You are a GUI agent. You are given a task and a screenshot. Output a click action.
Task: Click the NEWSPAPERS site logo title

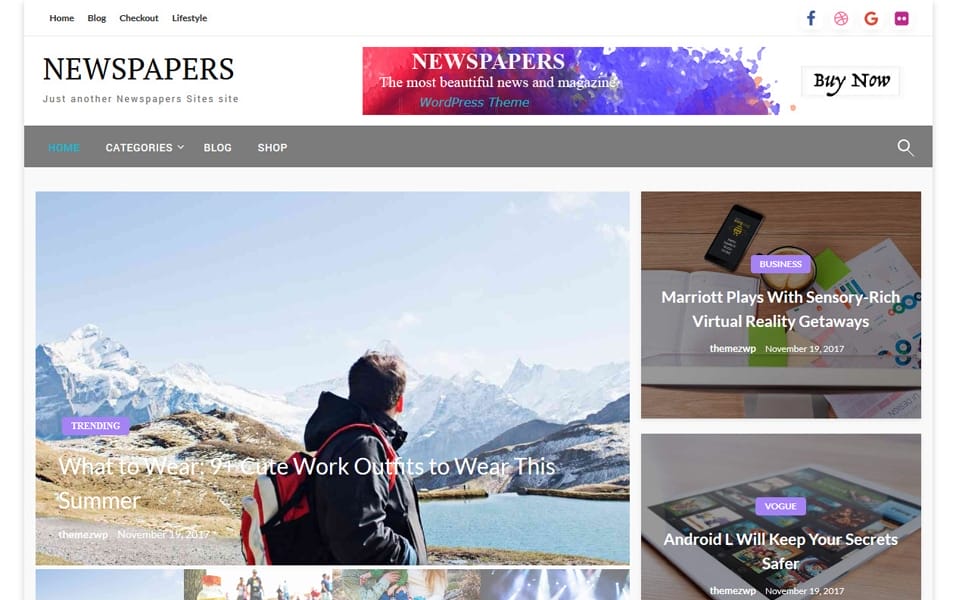(139, 69)
